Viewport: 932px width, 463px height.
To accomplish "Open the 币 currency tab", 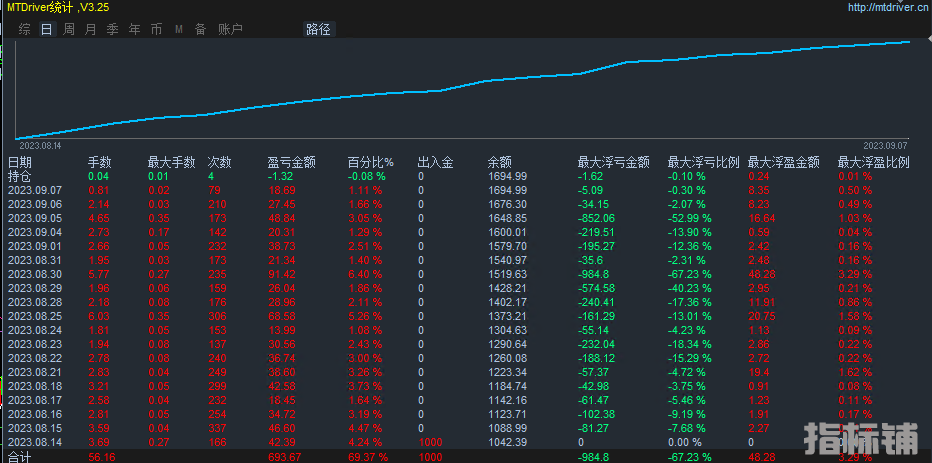I will click(156, 29).
